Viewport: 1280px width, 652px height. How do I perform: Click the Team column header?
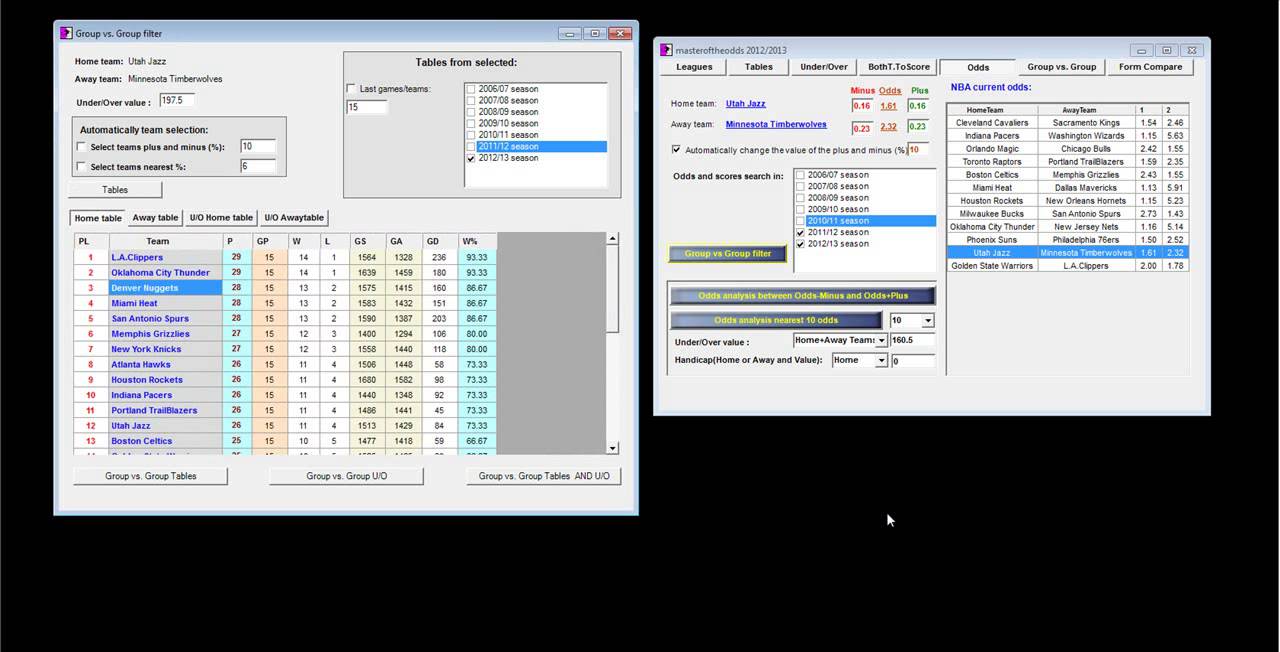pos(165,241)
